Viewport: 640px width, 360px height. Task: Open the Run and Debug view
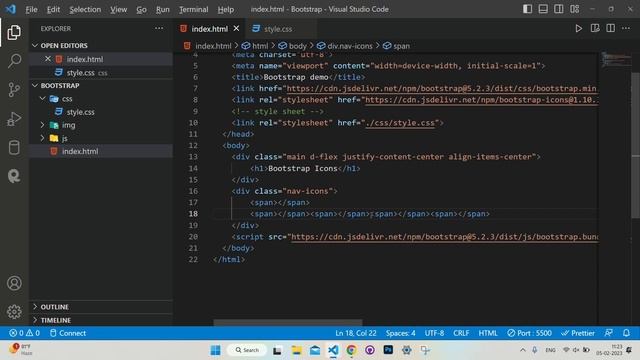(x=14, y=119)
